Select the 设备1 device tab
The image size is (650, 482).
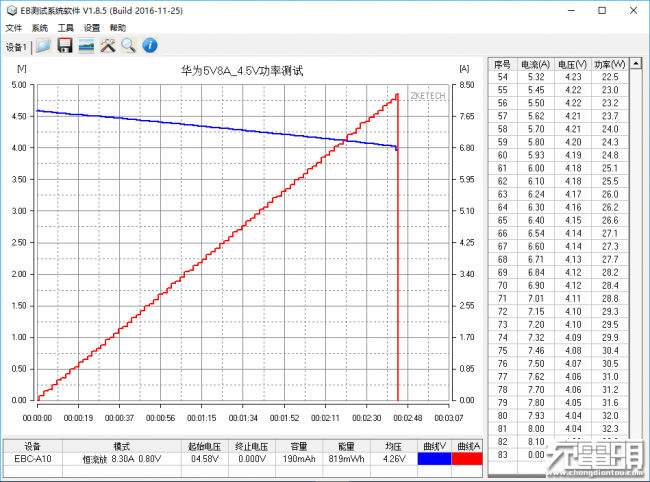[x=16, y=47]
